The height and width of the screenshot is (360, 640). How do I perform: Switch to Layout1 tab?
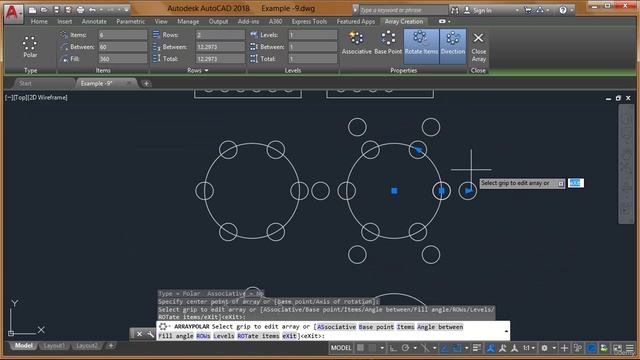point(54,346)
